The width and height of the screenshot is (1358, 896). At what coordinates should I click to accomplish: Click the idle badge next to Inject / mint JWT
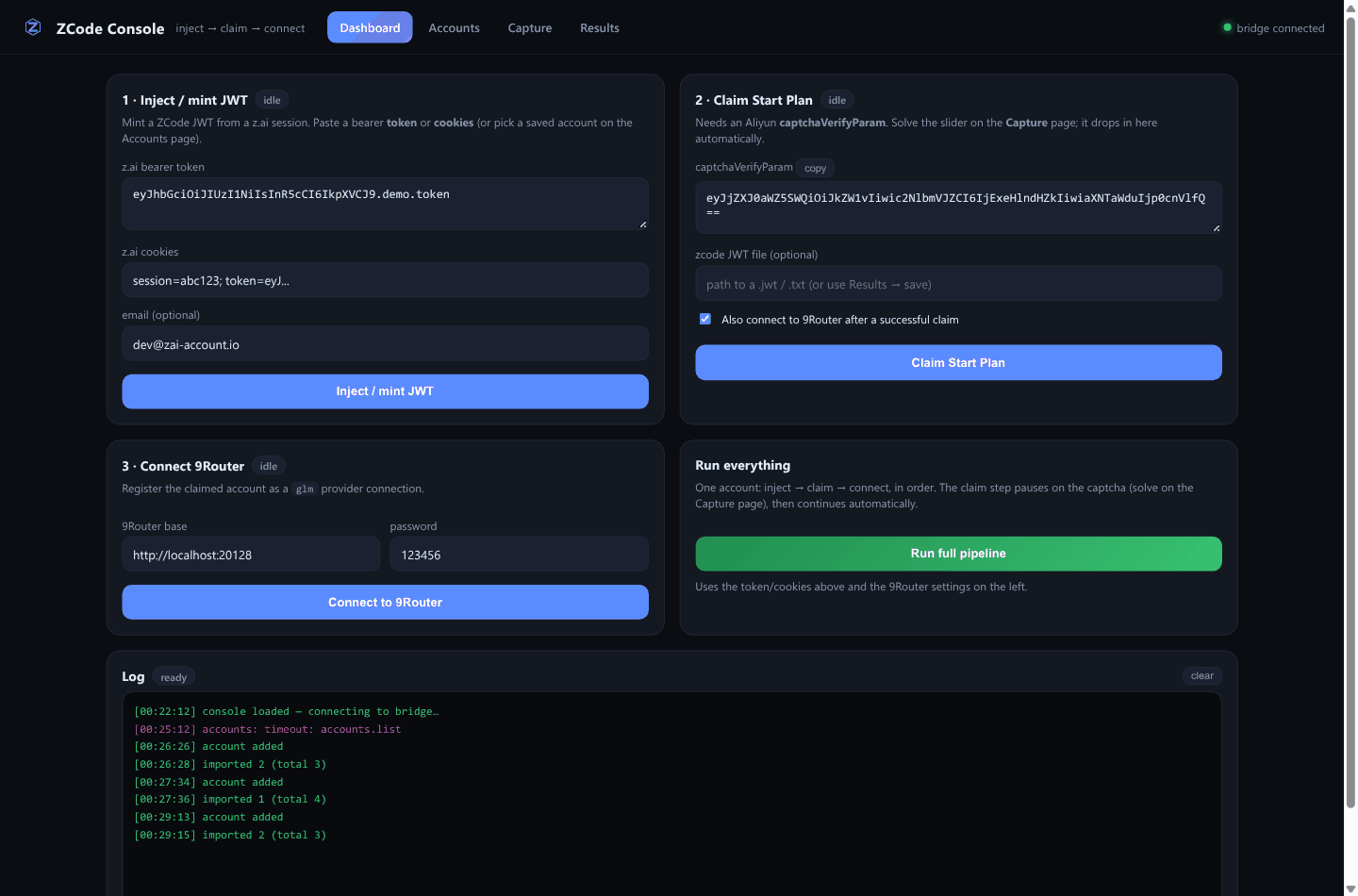[x=272, y=100]
